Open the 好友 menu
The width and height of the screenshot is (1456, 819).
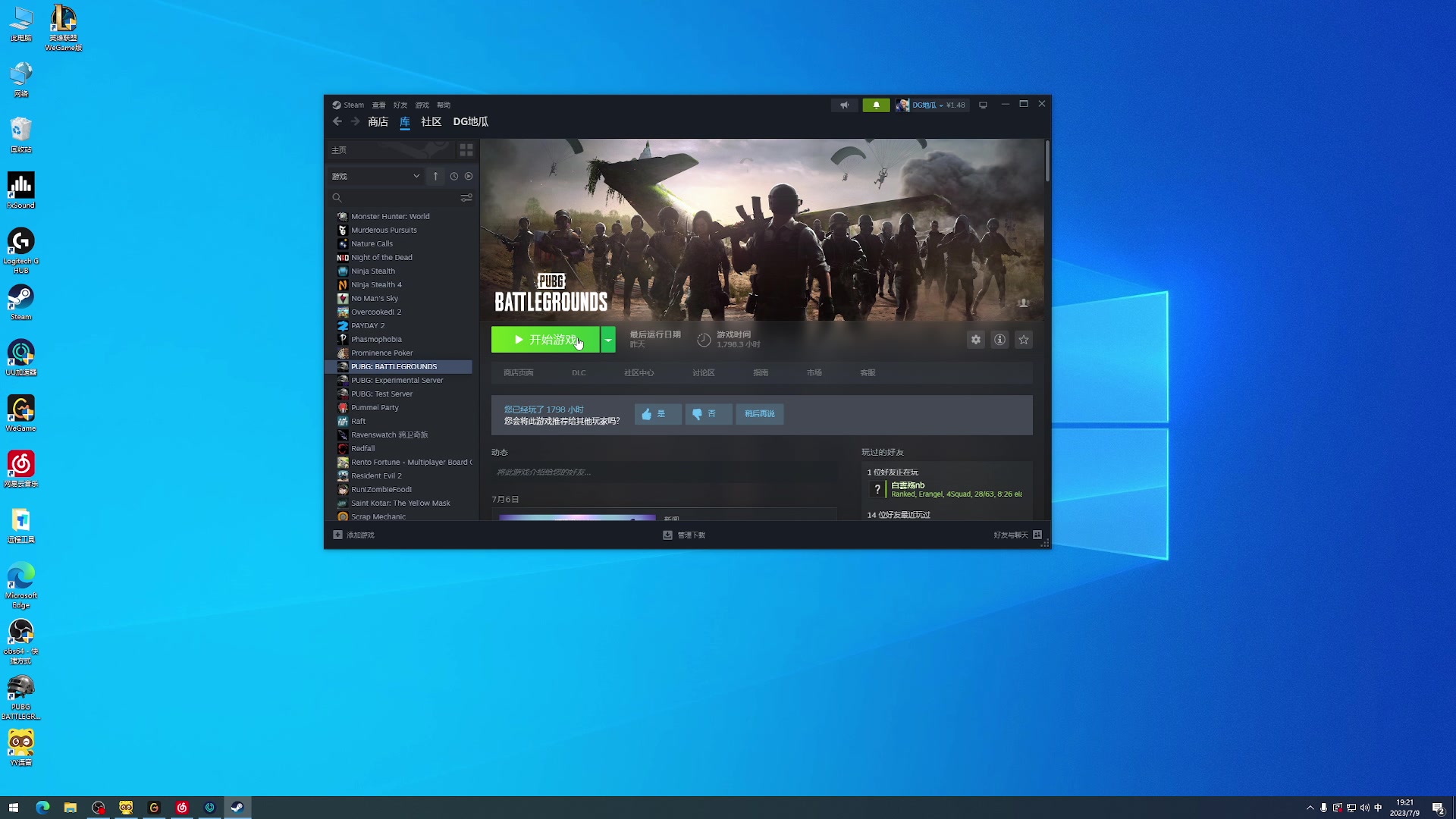tap(400, 105)
